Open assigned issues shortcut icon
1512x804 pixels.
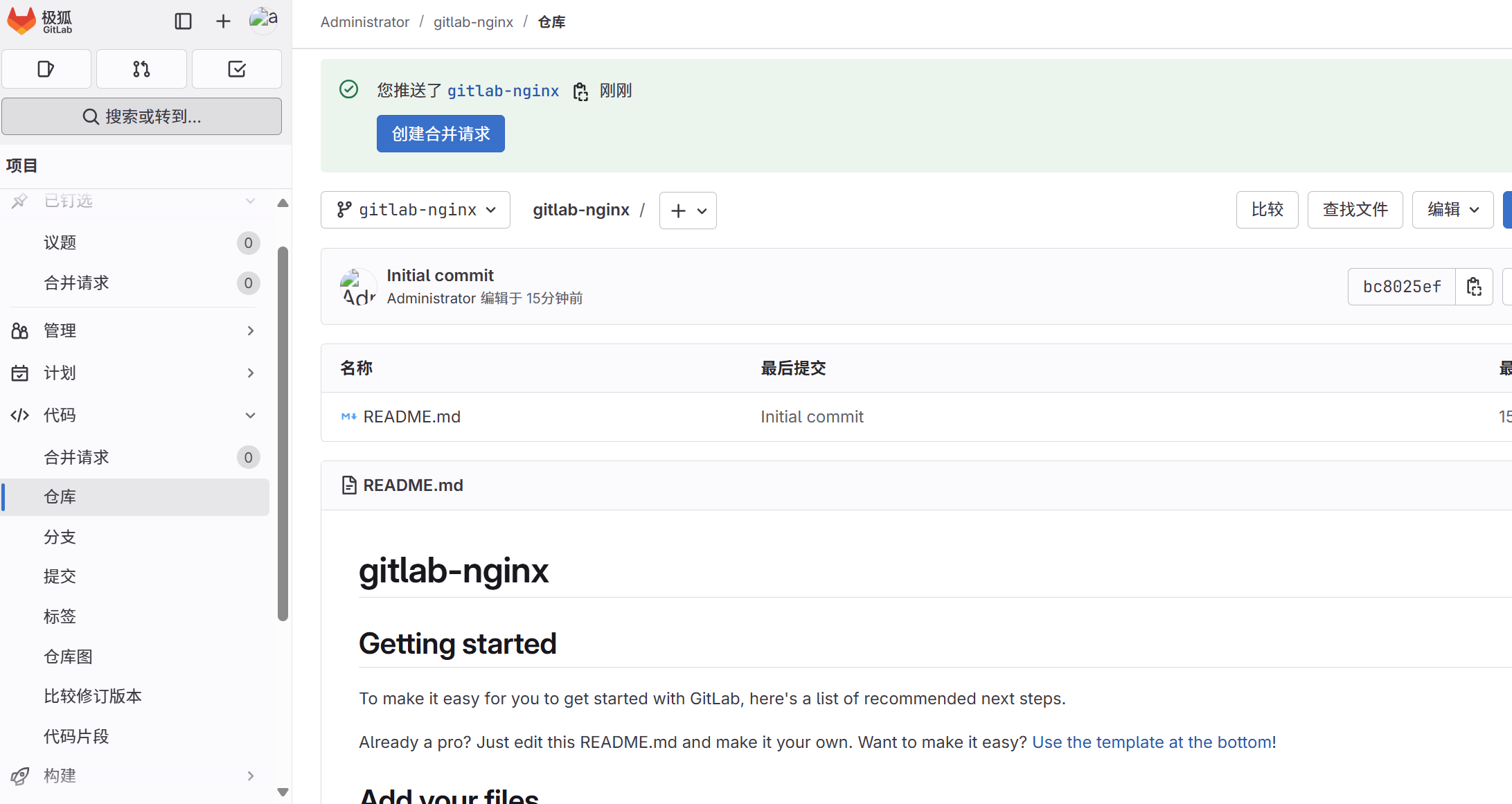pyautogui.click(x=46, y=69)
